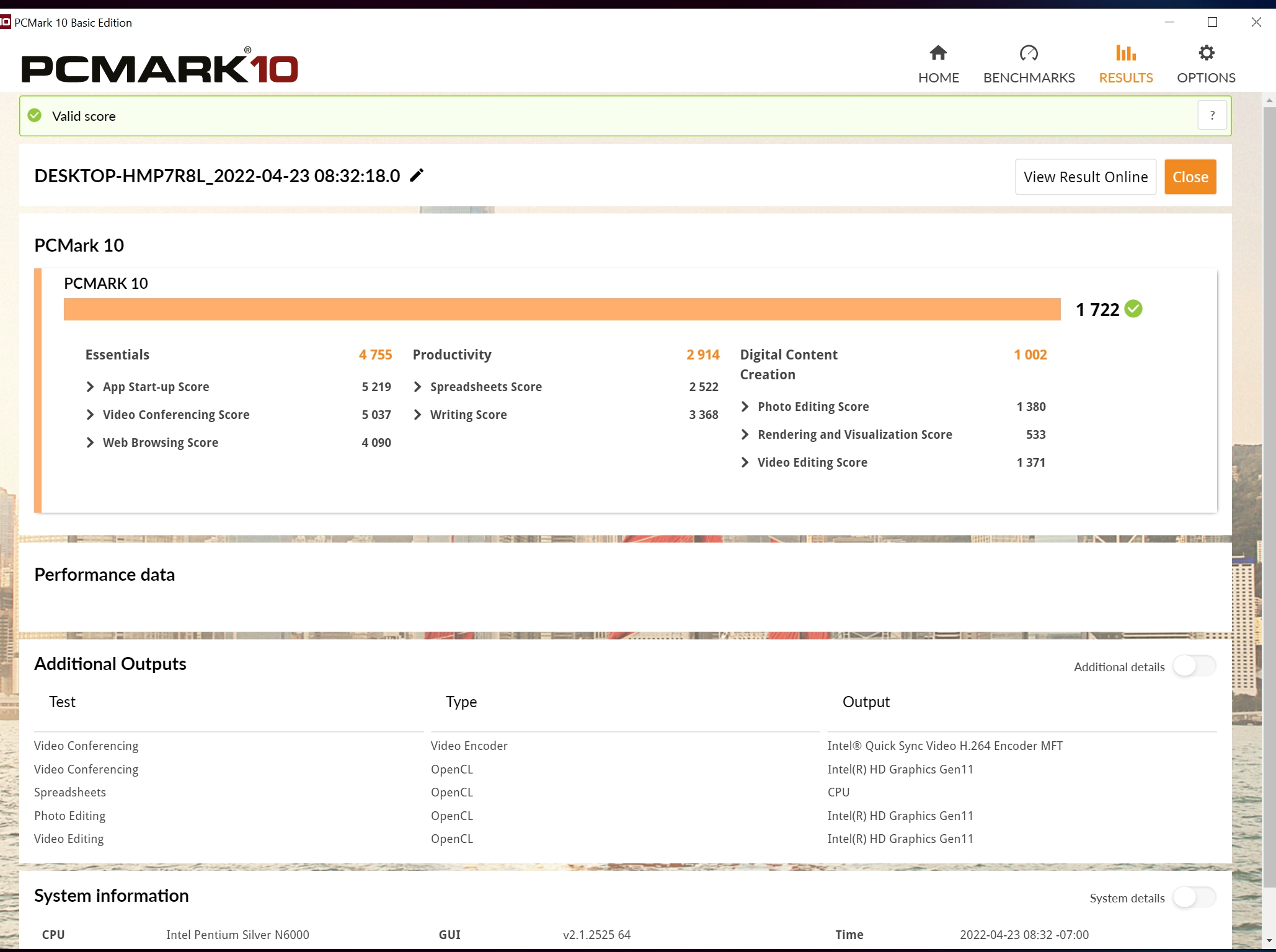
Task: Maximize the PCMark 10 window
Action: pyautogui.click(x=1212, y=22)
